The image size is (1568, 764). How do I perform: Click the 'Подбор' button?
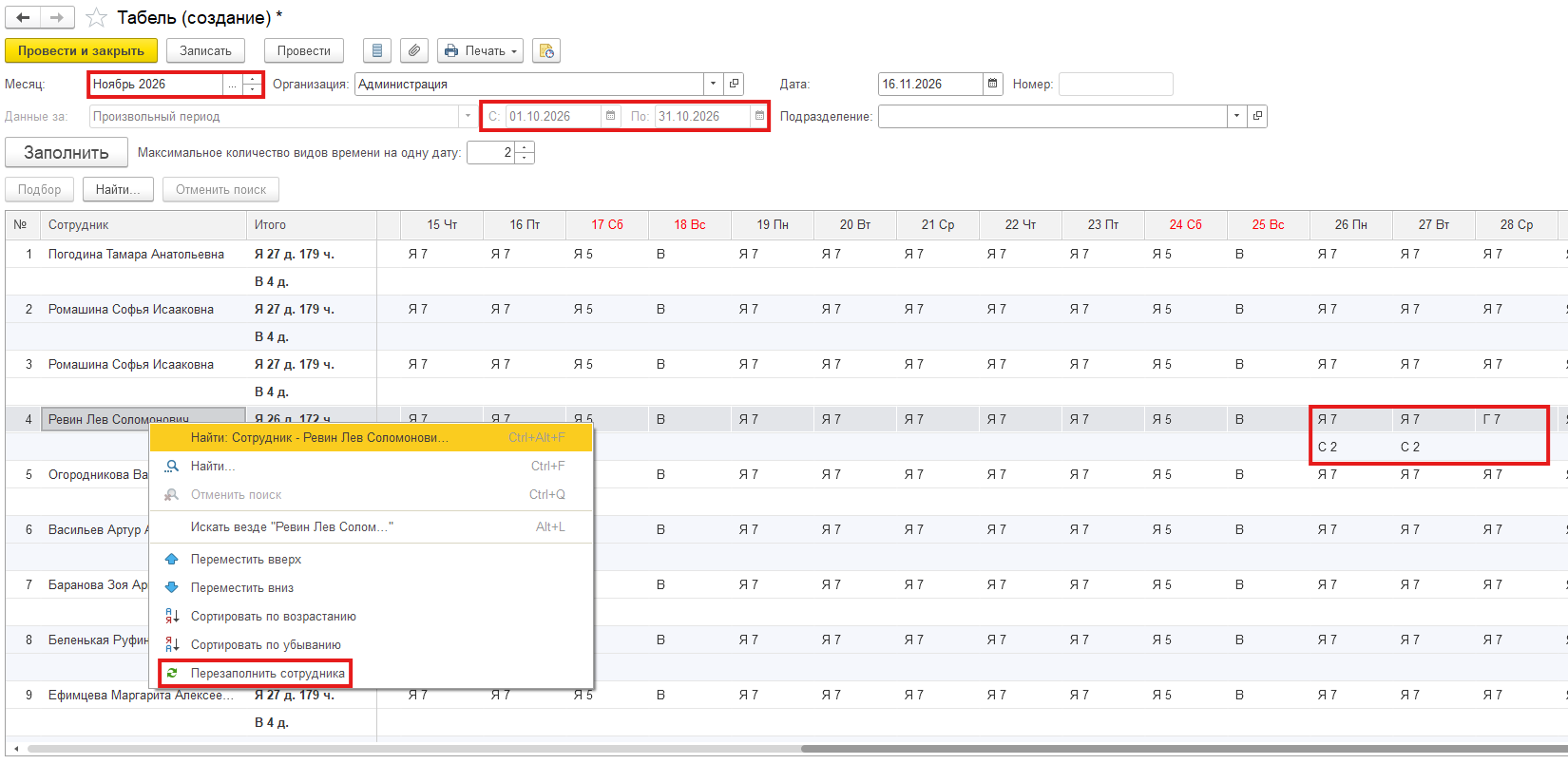pyautogui.click(x=40, y=190)
